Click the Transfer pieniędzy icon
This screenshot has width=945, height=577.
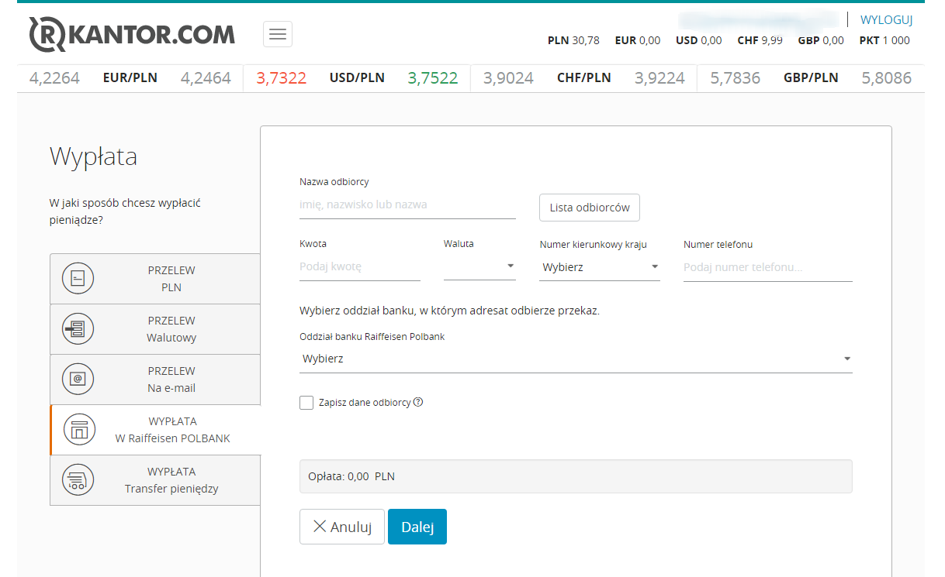(78, 480)
